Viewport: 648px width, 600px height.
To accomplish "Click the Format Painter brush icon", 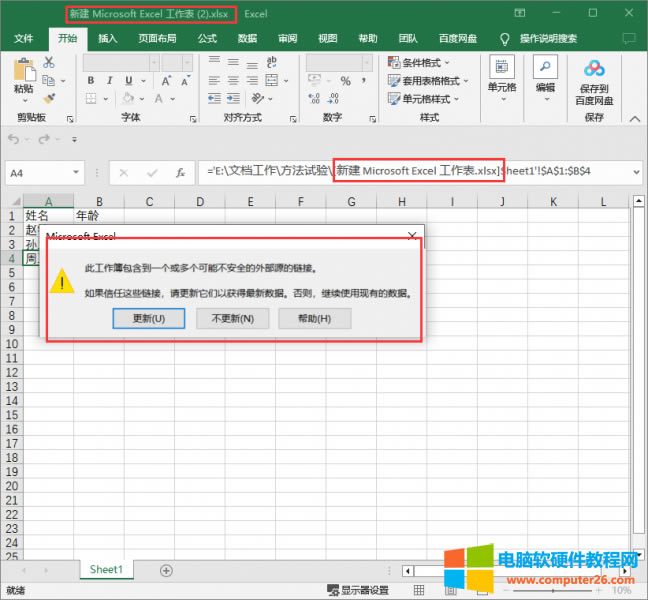I will 49,98.
